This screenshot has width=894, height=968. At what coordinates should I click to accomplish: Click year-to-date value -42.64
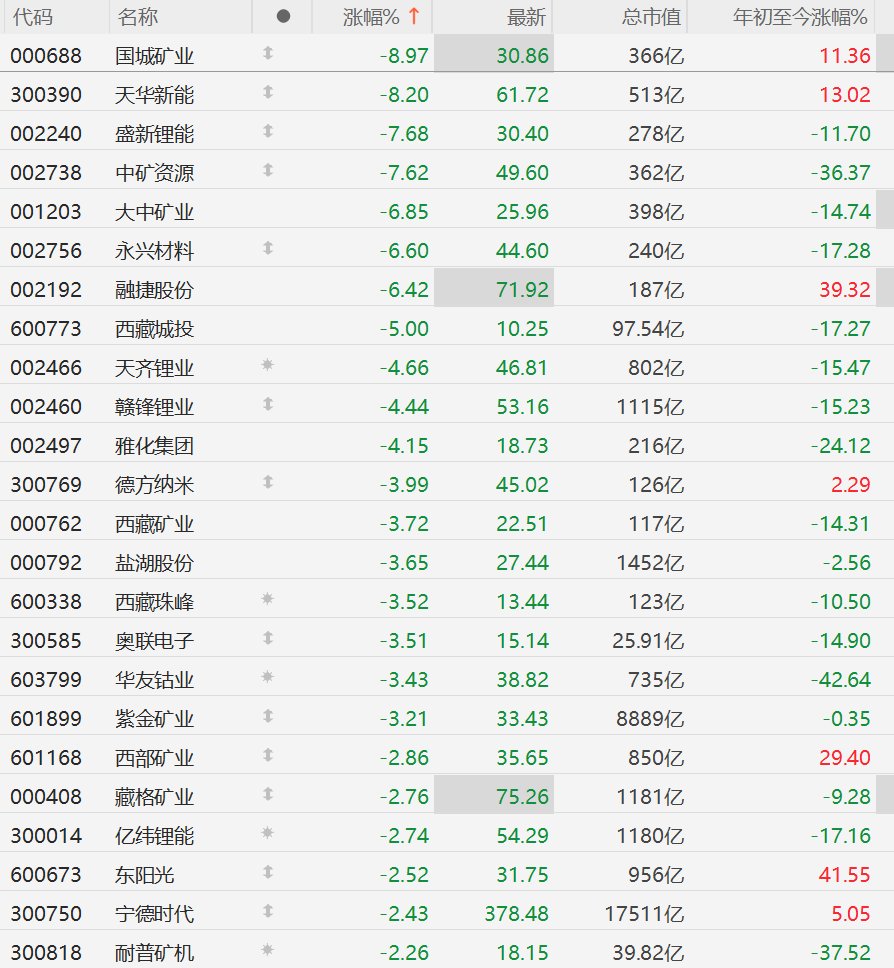840,680
